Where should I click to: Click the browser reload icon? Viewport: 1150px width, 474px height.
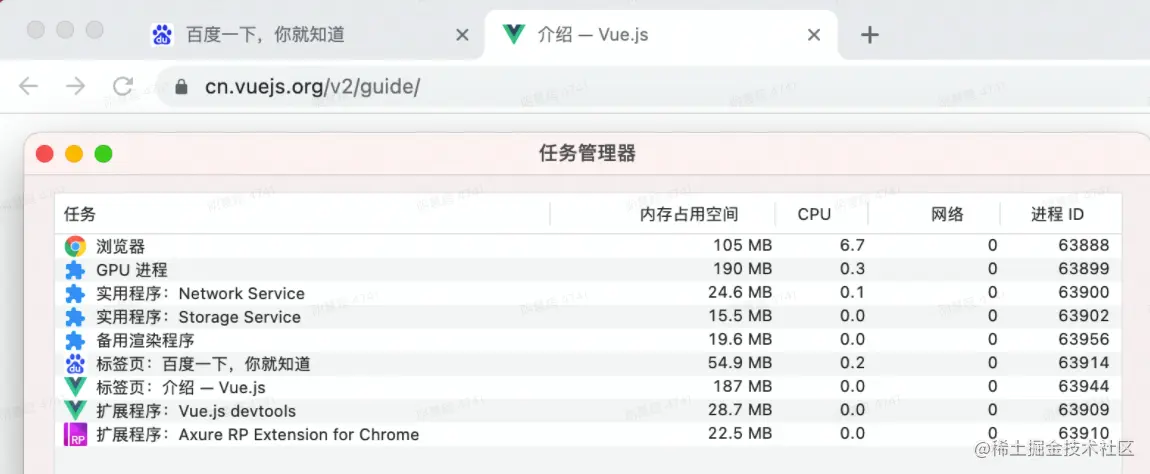[123, 87]
